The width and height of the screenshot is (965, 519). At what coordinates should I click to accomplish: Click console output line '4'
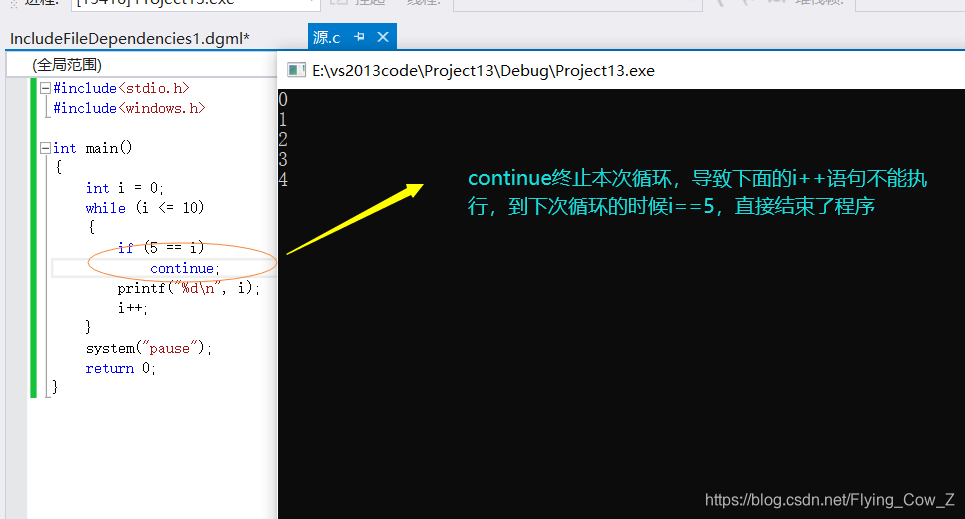coord(283,180)
